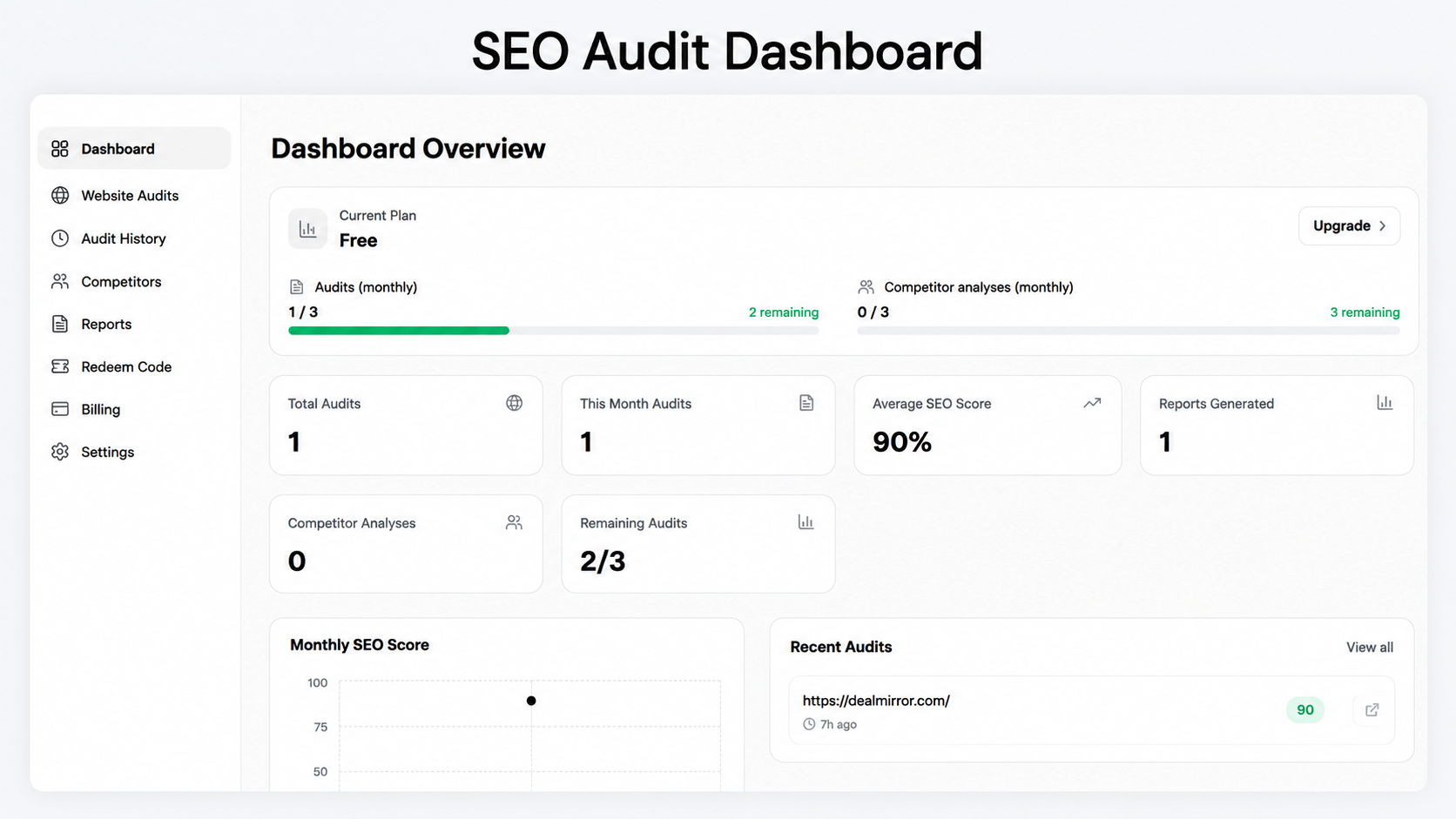Viewport: 1456px width, 819px height.
Task: Click the chevron arrow on Upgrade button
Action: (x=1382, y=225)
